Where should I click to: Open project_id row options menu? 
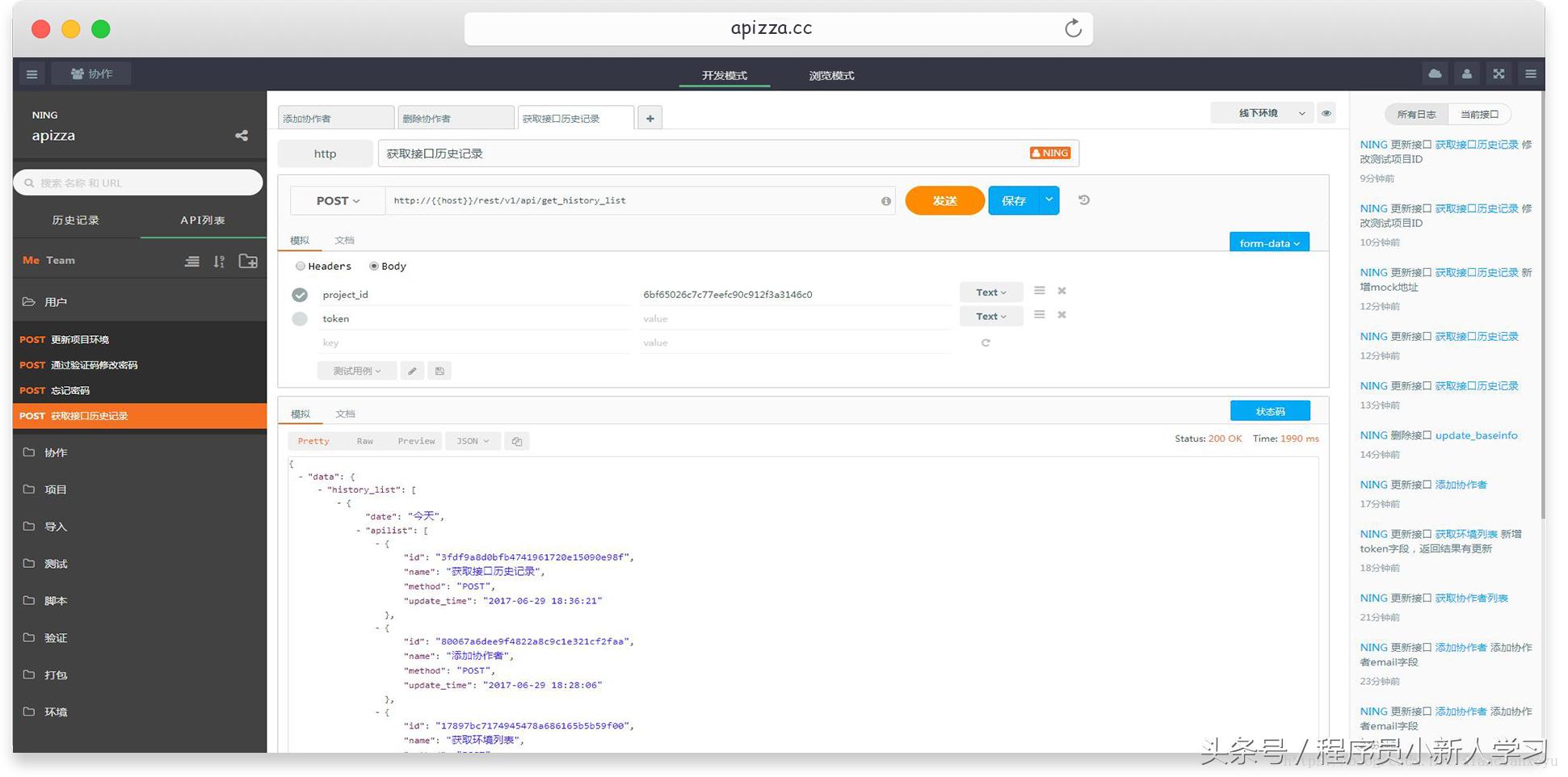point(1040,291)
